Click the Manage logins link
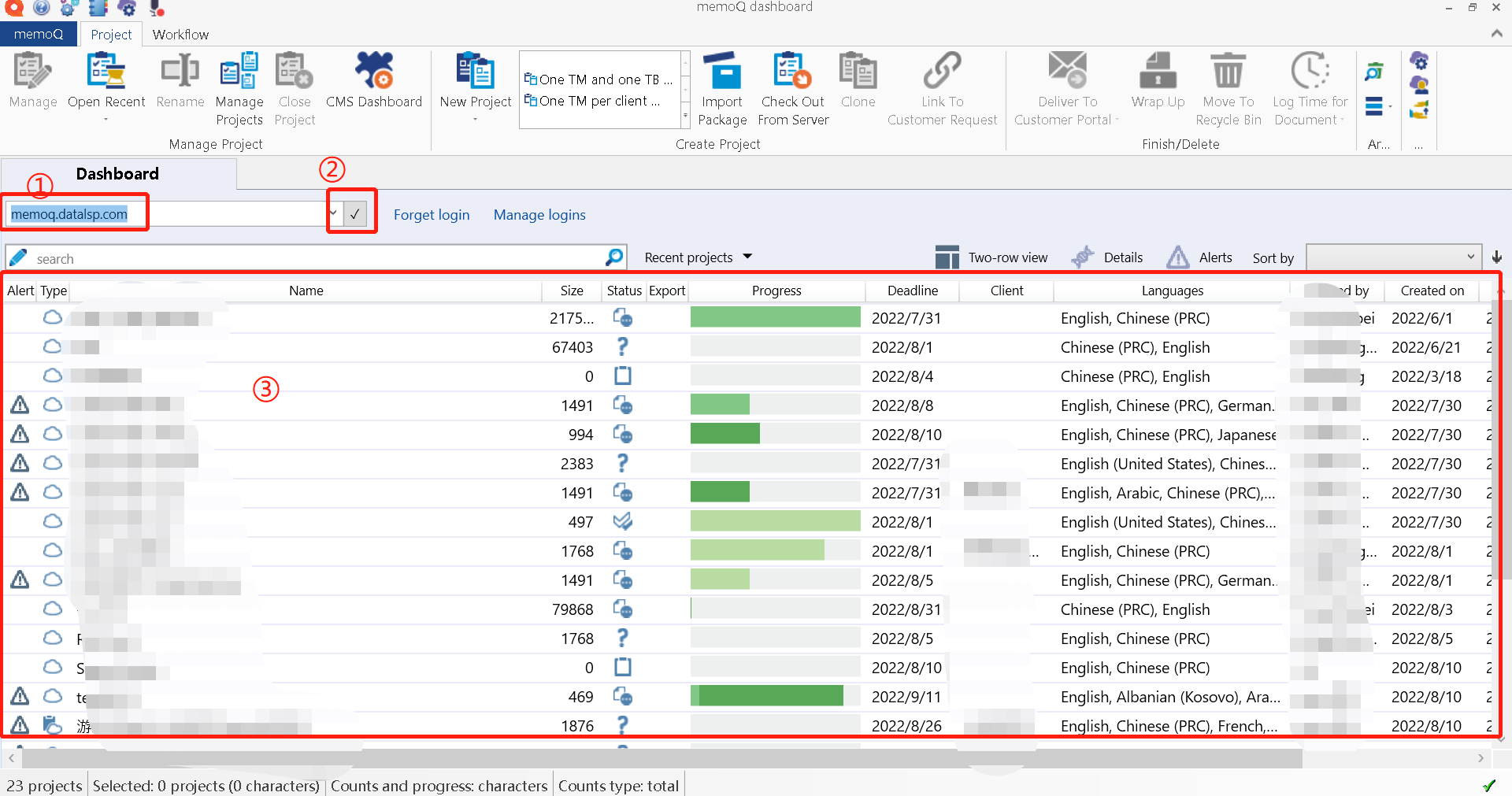Screen dimensions: 1512x796 pyautogui.click(x=539, y=215)
